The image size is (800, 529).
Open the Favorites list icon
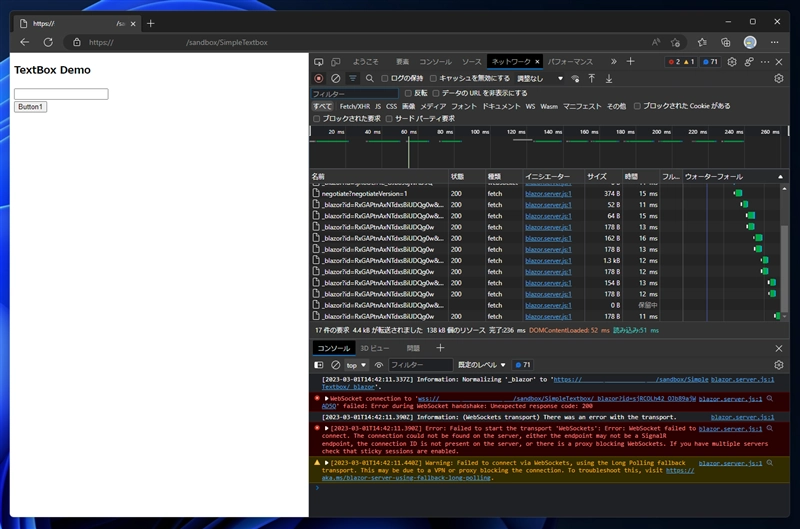(703, 42)
